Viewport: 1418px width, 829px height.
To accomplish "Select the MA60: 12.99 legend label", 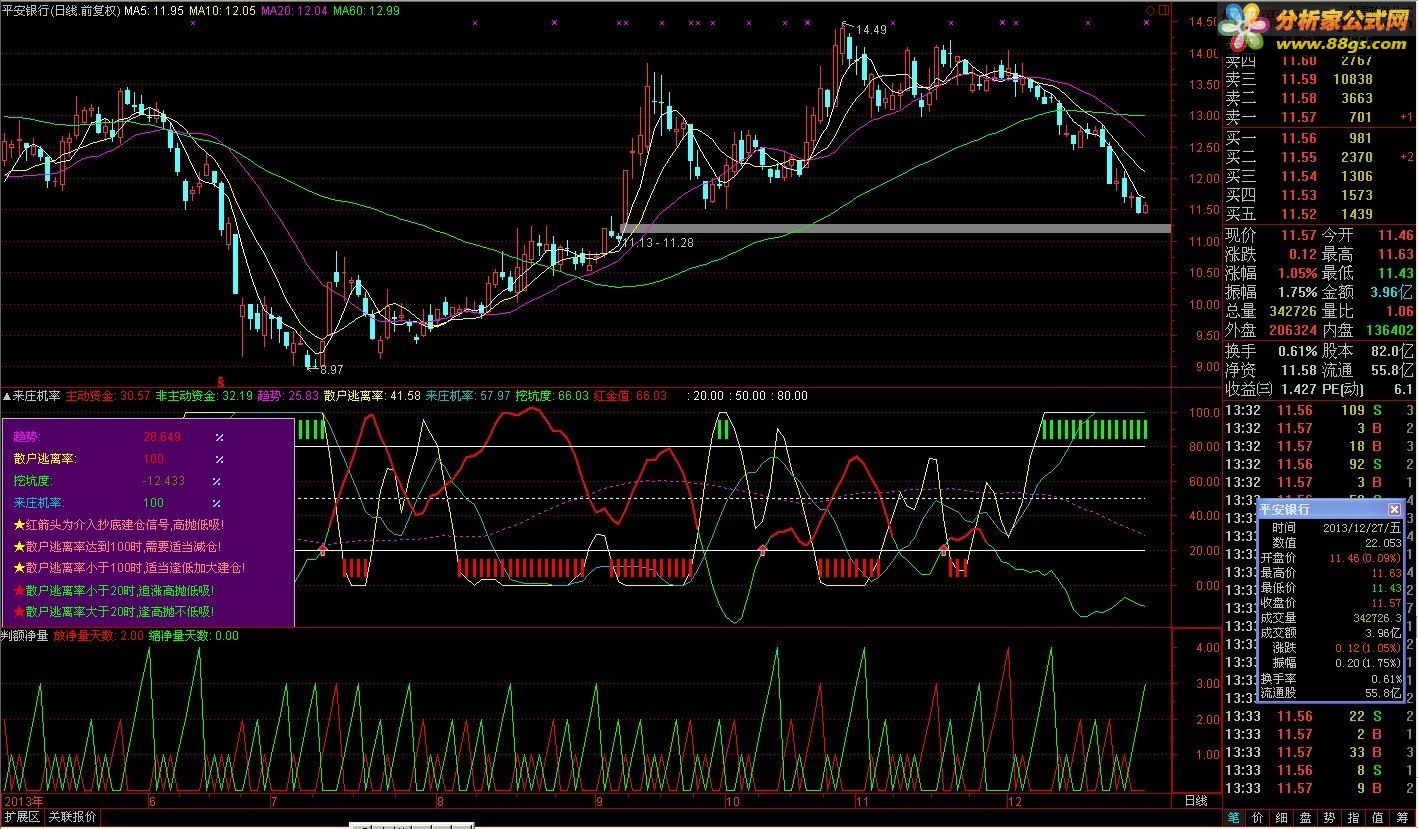I will [367, 10].
